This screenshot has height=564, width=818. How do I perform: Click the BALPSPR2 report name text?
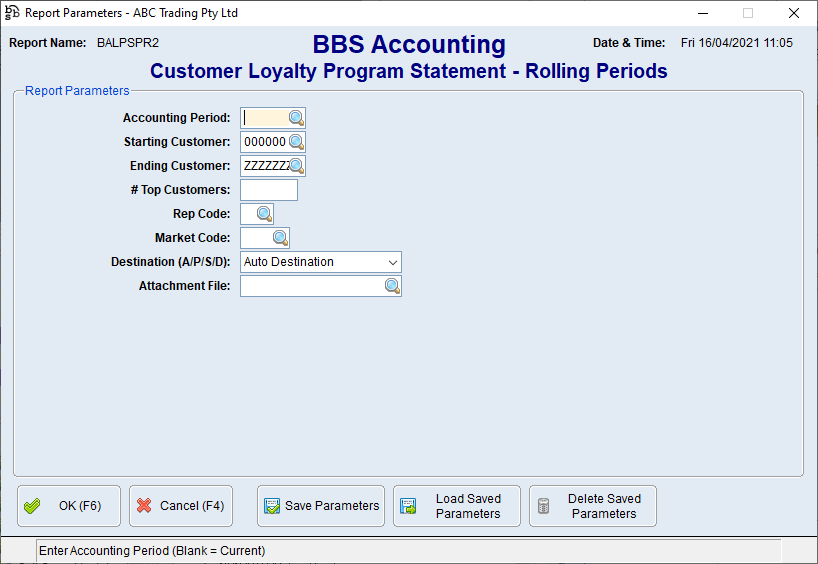[x=128, y=43]
